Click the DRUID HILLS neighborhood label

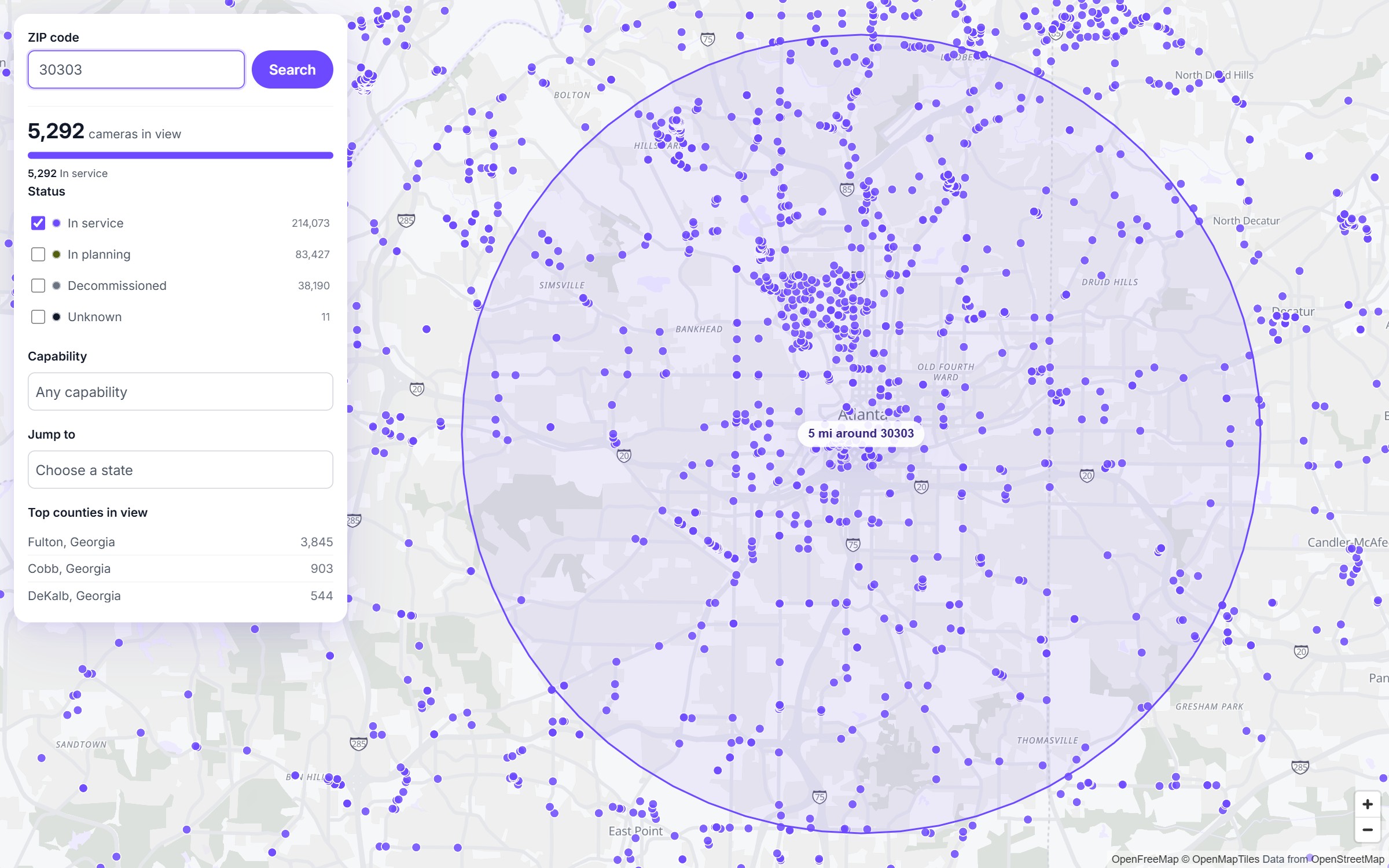point(1109,282)
